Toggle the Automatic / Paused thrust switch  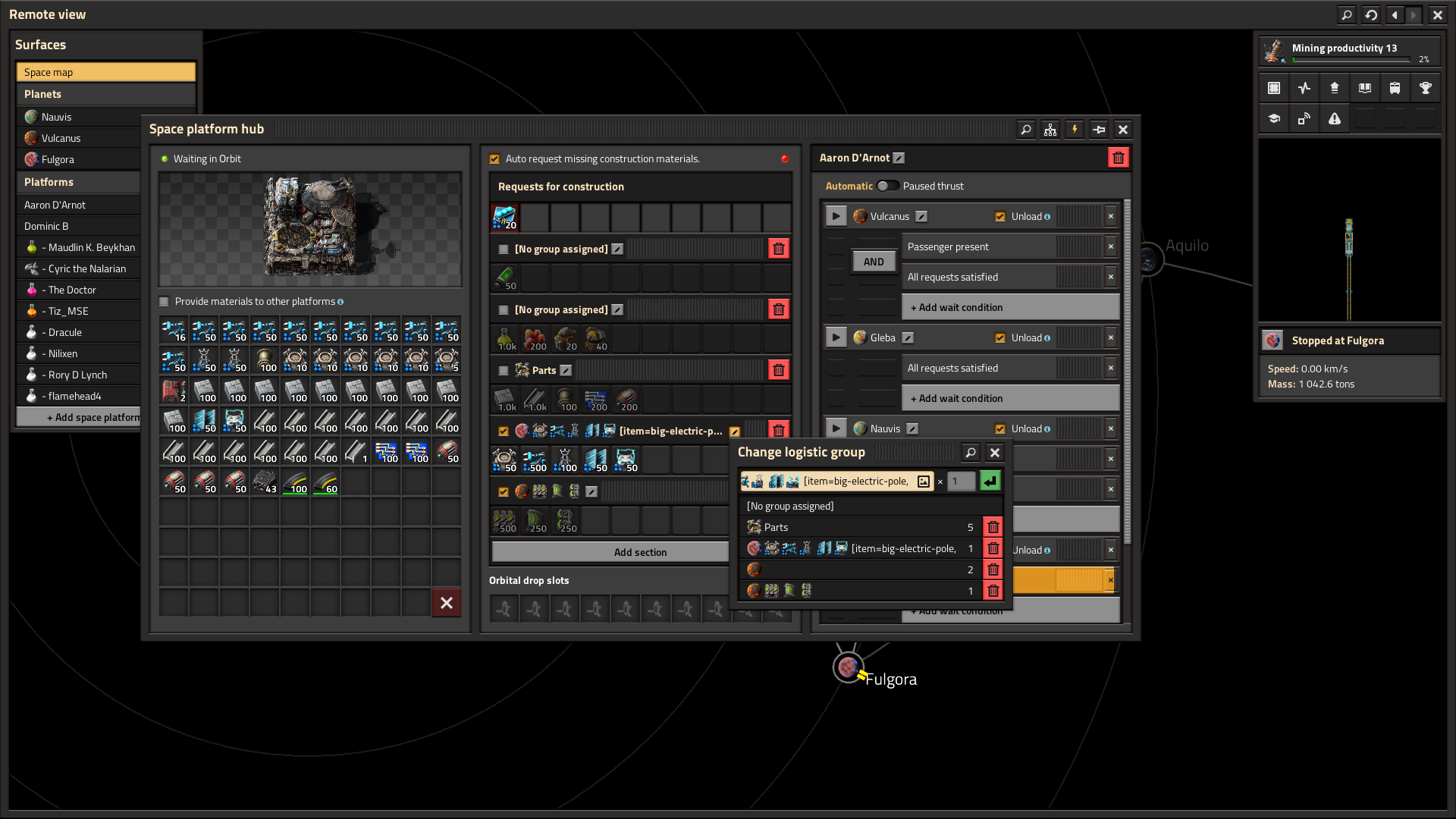(887, 186)
